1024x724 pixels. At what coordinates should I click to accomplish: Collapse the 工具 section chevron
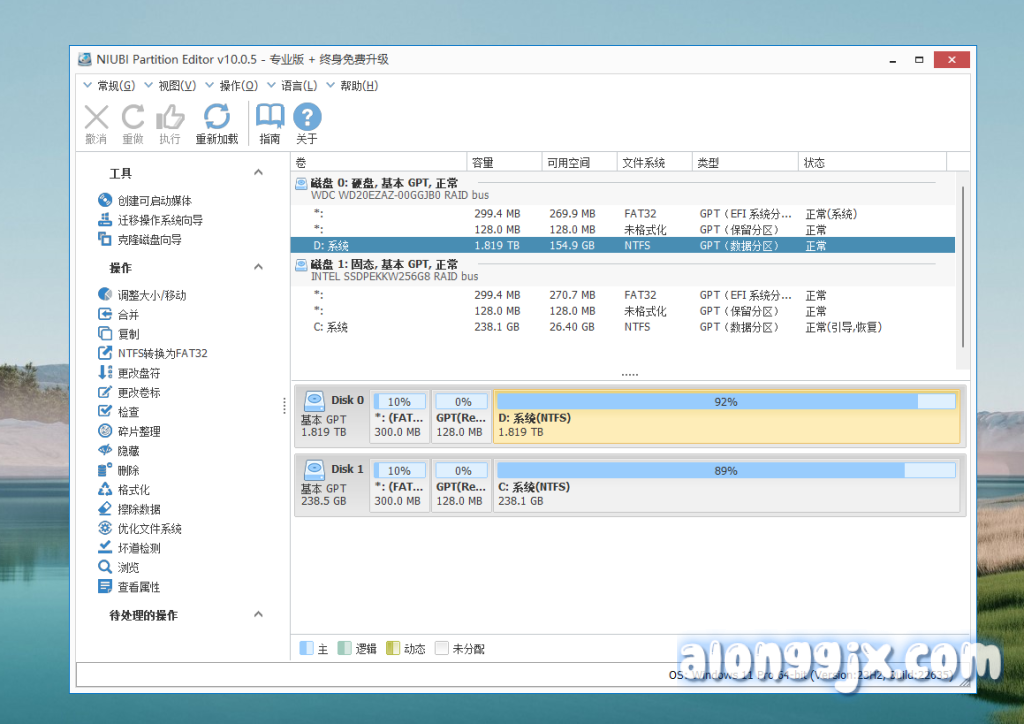point(258,173)
